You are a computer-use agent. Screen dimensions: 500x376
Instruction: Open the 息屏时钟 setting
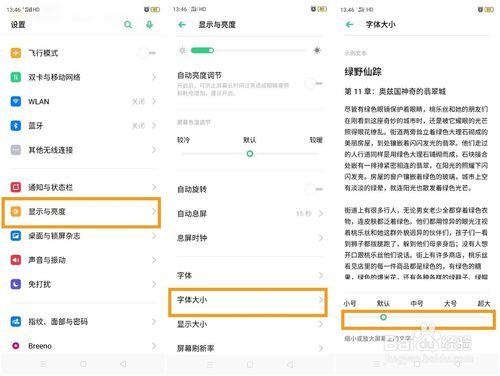click(250, 238)
